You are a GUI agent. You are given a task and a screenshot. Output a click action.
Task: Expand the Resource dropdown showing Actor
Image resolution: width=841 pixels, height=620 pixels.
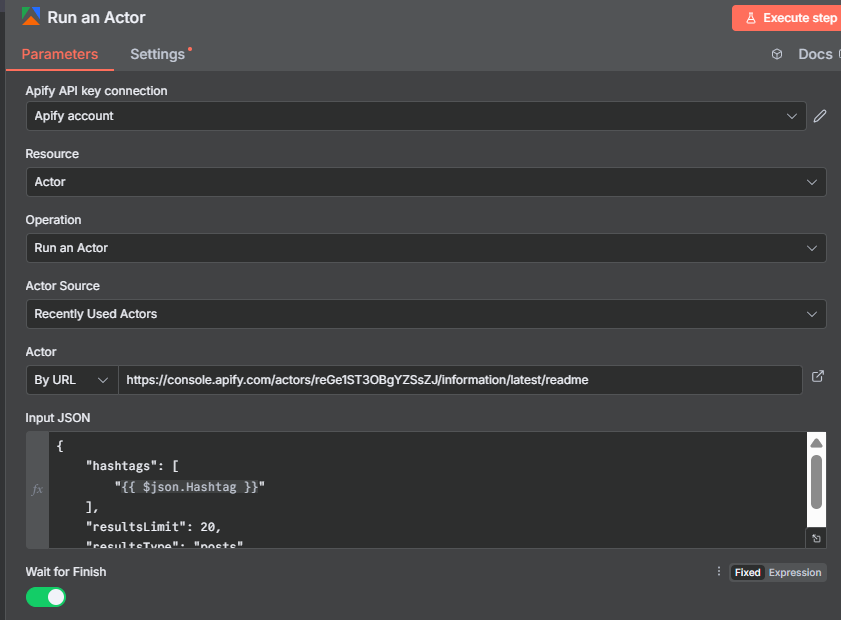click(426, 182)
